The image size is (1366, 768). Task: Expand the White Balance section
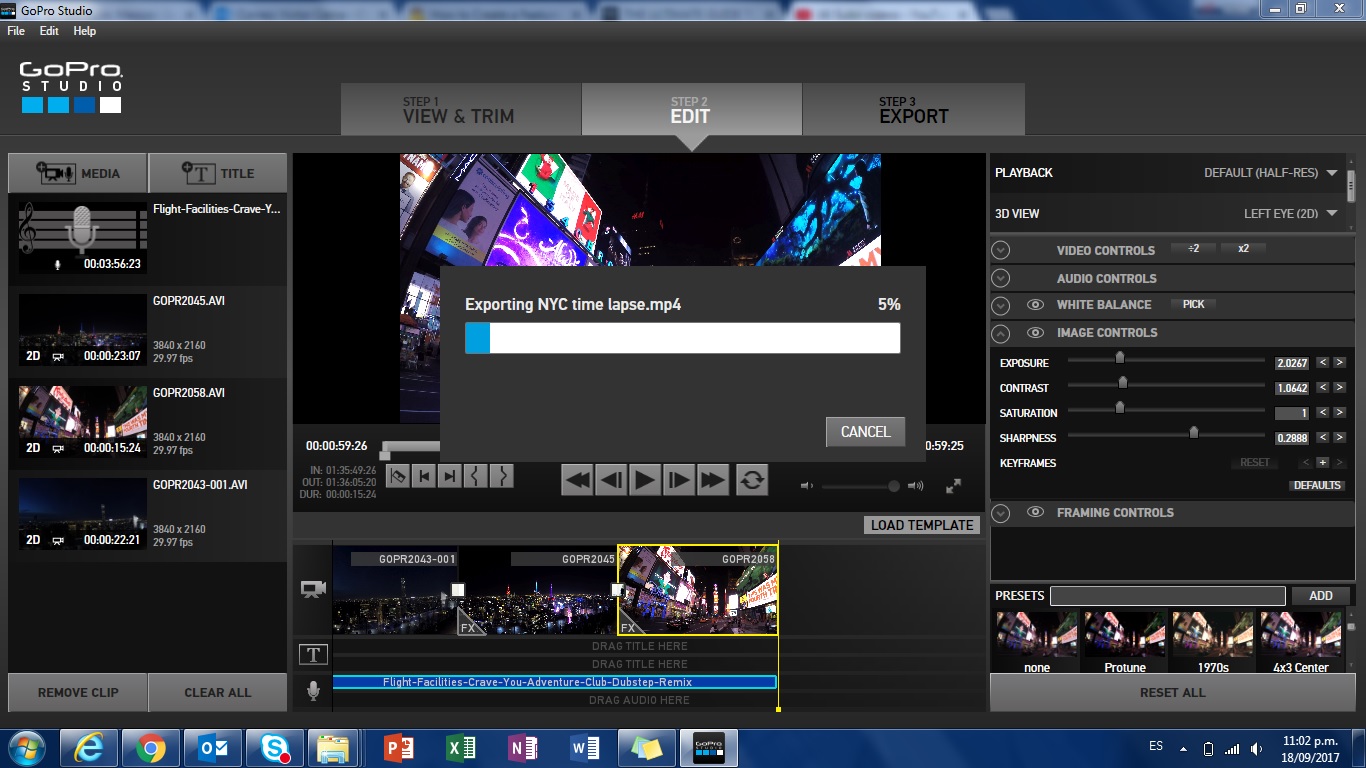pyautogui.click(x=1001, y=305)
